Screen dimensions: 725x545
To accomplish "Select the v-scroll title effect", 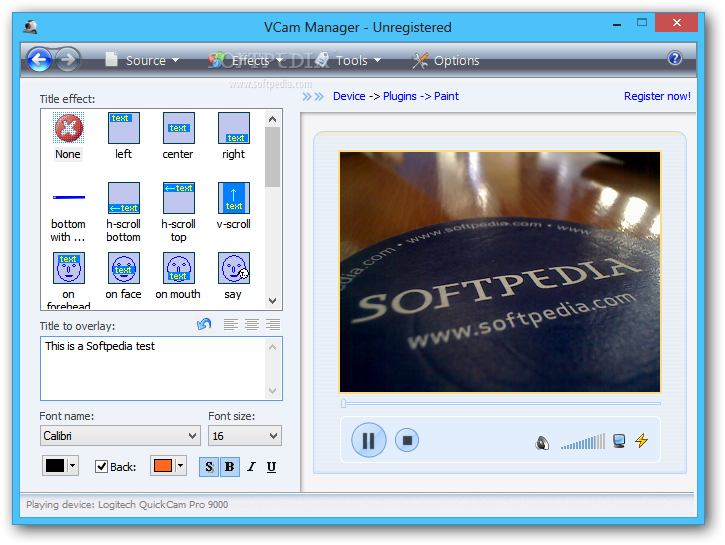I will pyautogui.click(x=233, y=206).
